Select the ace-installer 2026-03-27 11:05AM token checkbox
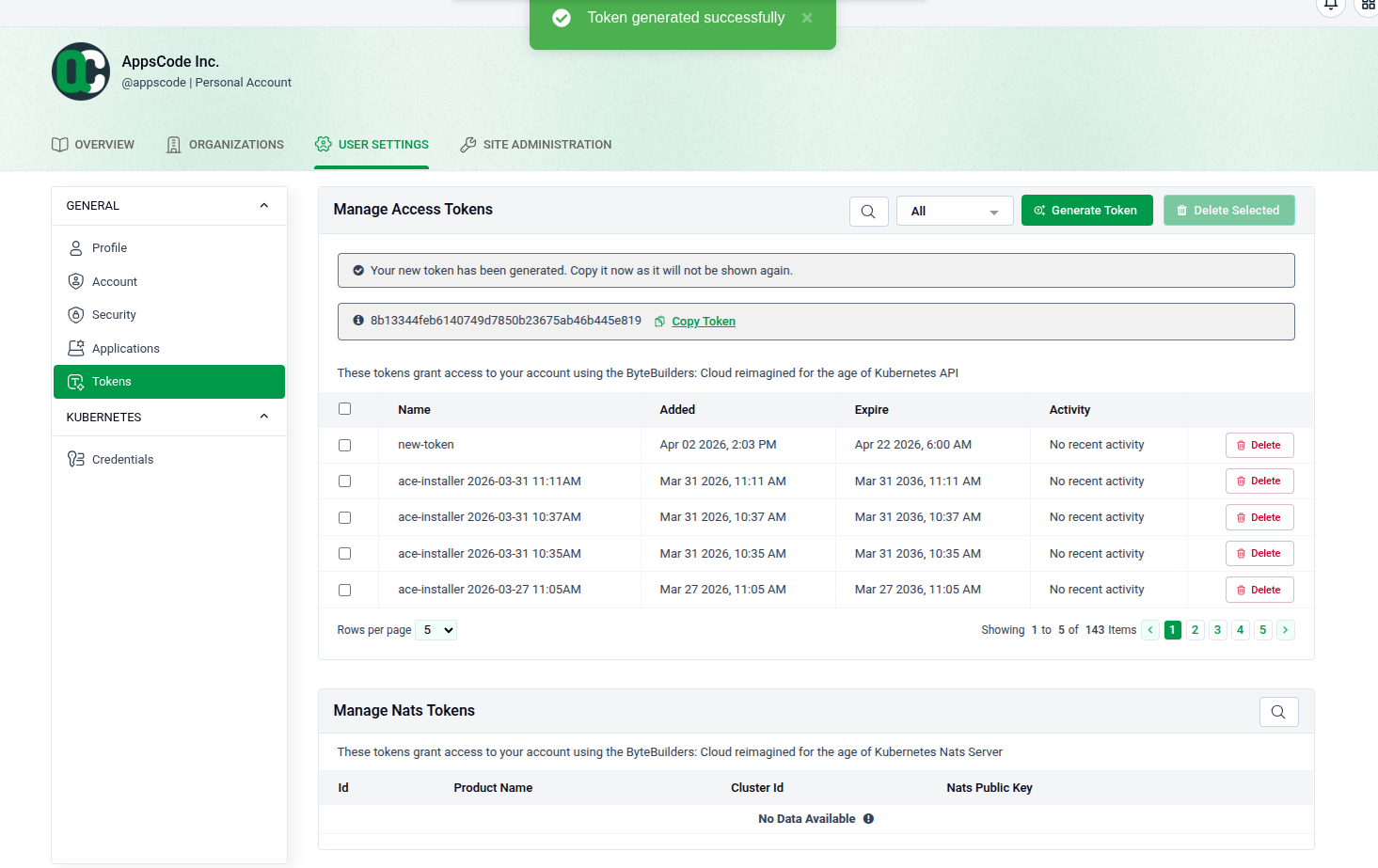The image size is (1378, 868). tap(345, 589)
